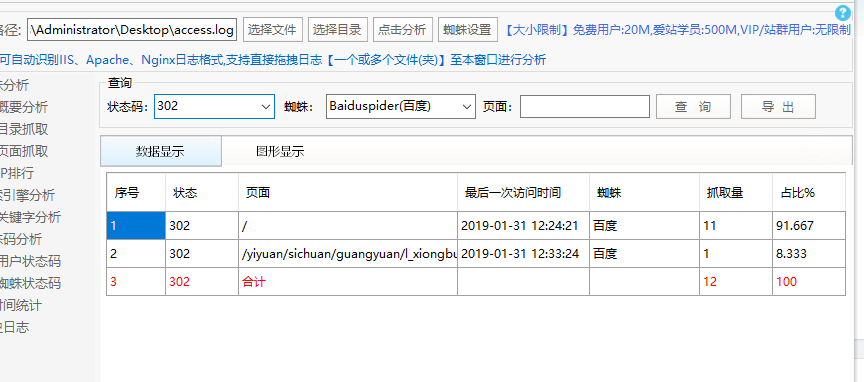Screen dimensions: 864x382
Task: Export results with 导出 button
Action: point(778,106)
